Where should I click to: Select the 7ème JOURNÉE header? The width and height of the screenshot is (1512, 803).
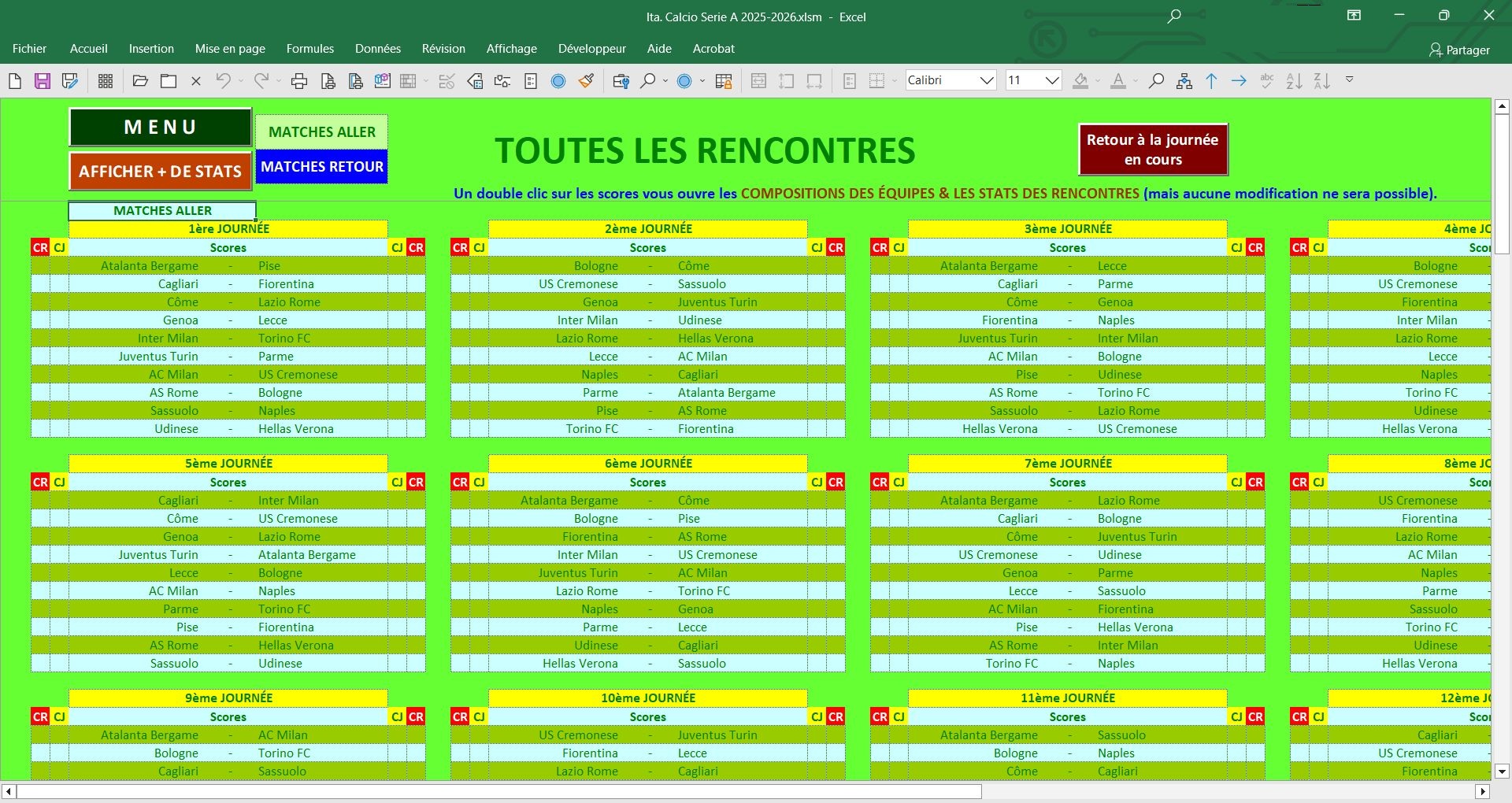[x=1068, y=464]
